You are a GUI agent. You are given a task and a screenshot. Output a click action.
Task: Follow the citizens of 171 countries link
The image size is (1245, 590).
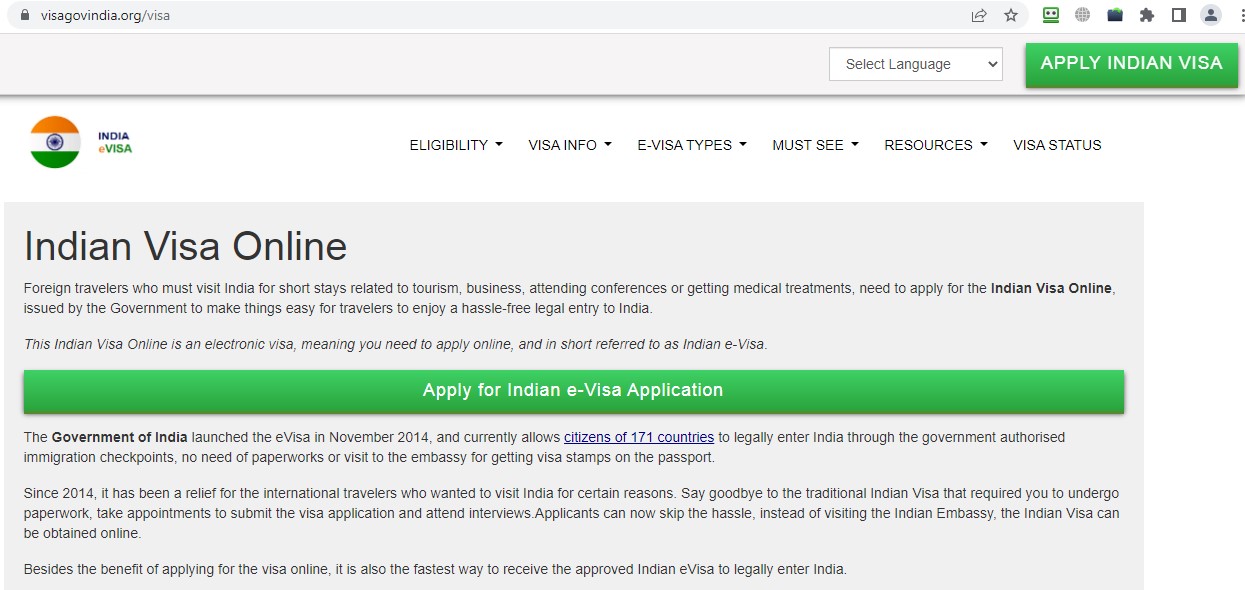[x=639, y=437]
